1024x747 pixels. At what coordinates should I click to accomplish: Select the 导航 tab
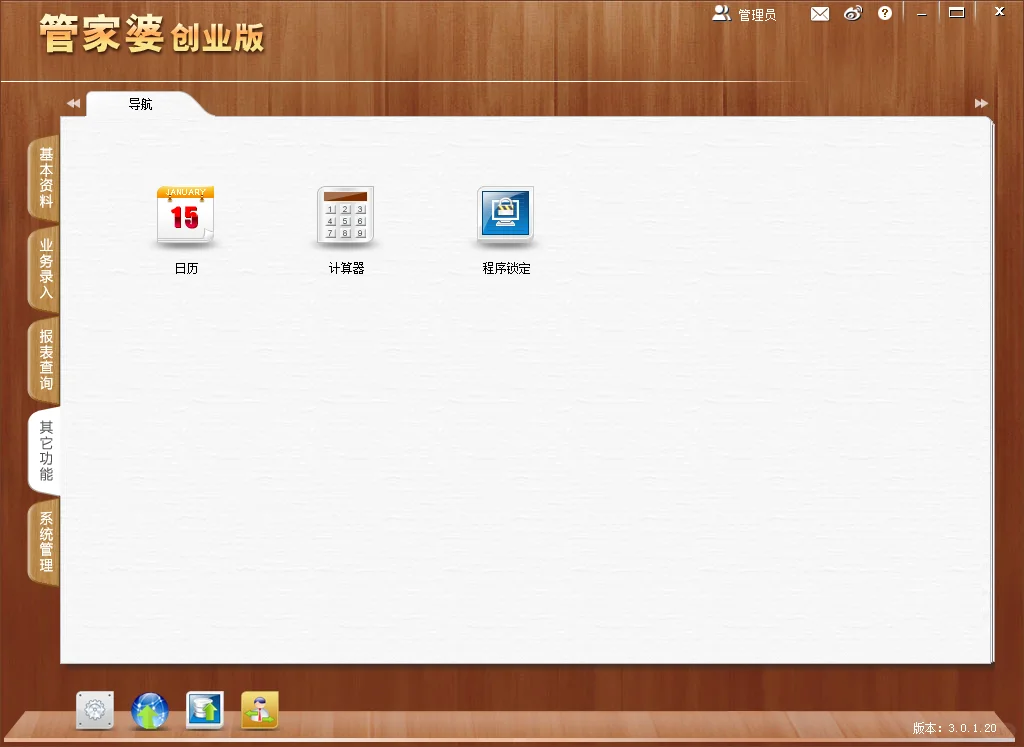coord(140,104)
